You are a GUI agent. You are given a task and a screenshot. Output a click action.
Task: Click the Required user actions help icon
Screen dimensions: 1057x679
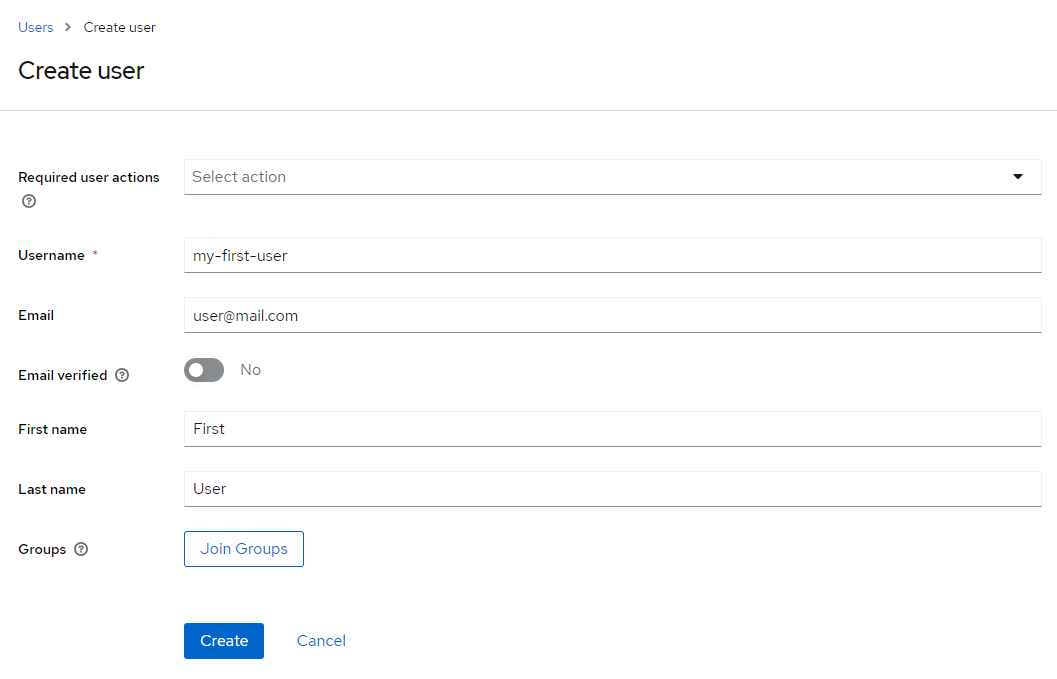(x=29, y=201)
